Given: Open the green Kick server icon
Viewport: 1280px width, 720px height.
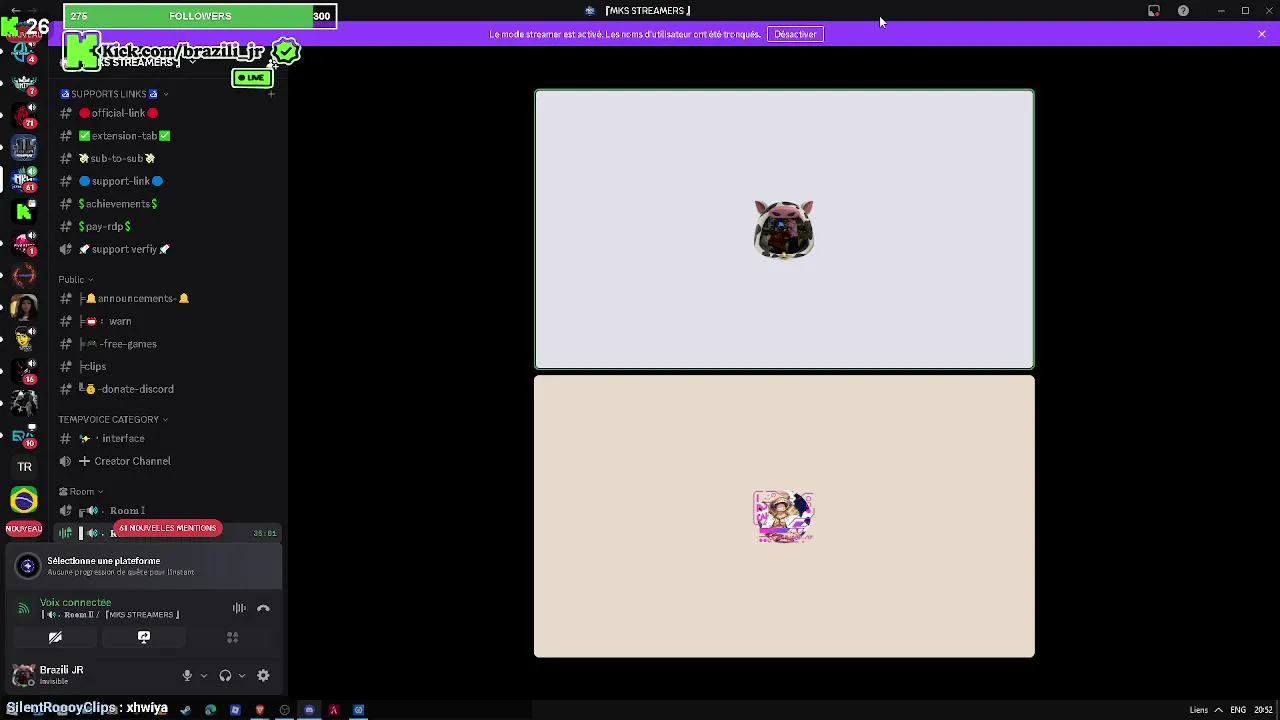Looking at the screenshot, I should tap(24, 211).
